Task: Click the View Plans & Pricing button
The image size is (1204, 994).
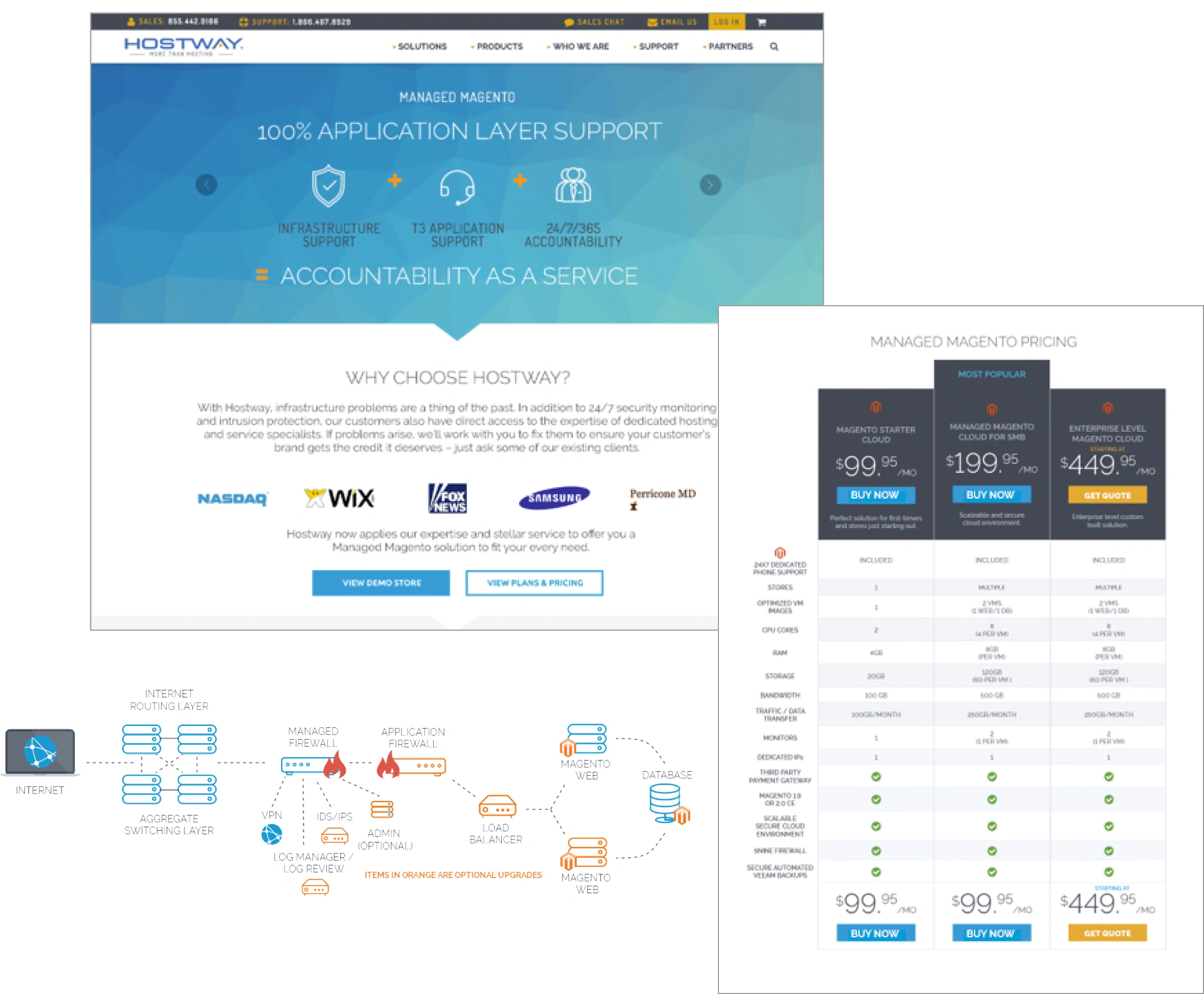Action: tap(534, 583)
